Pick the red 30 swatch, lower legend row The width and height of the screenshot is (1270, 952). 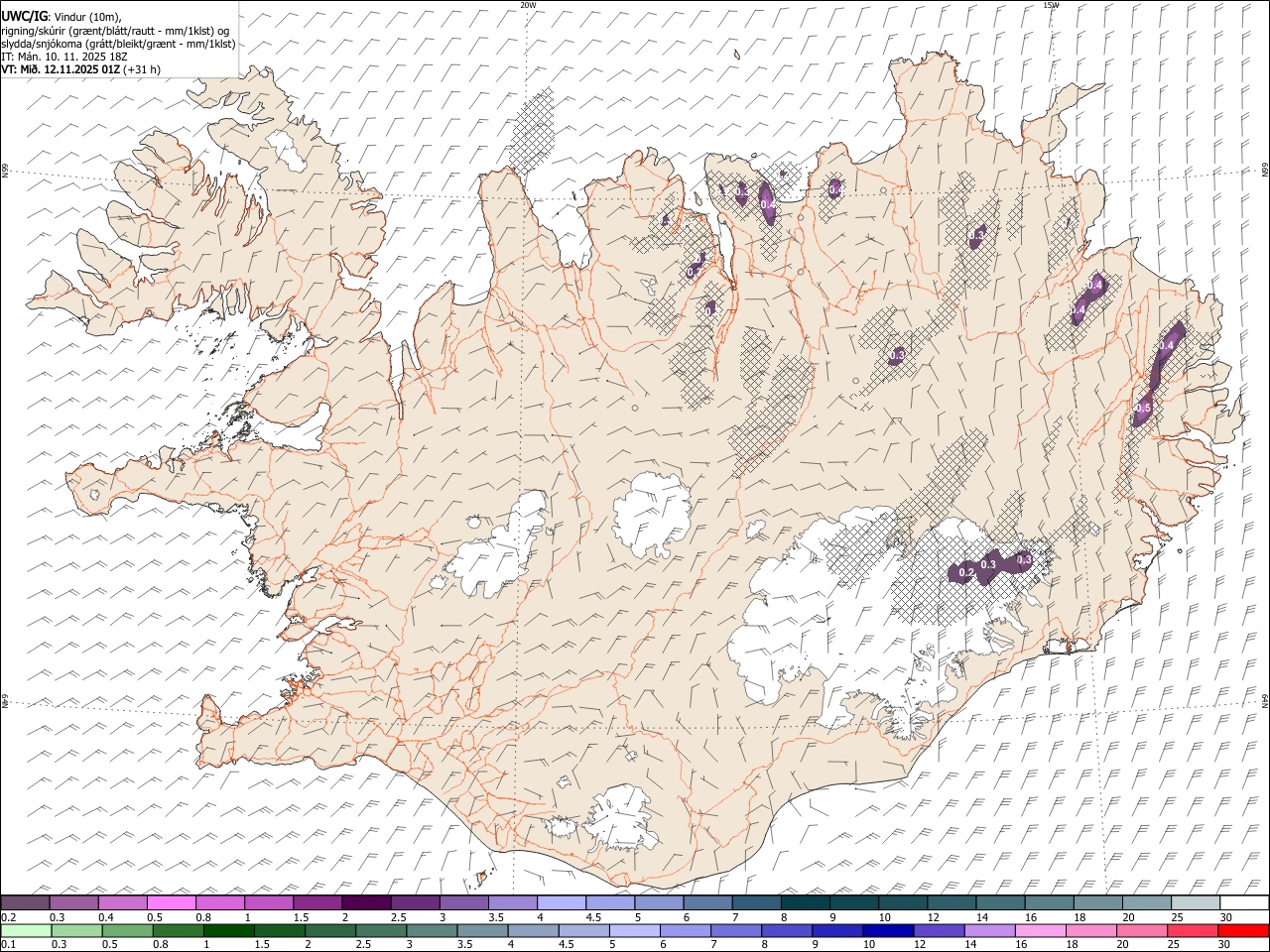point(1242,931)
